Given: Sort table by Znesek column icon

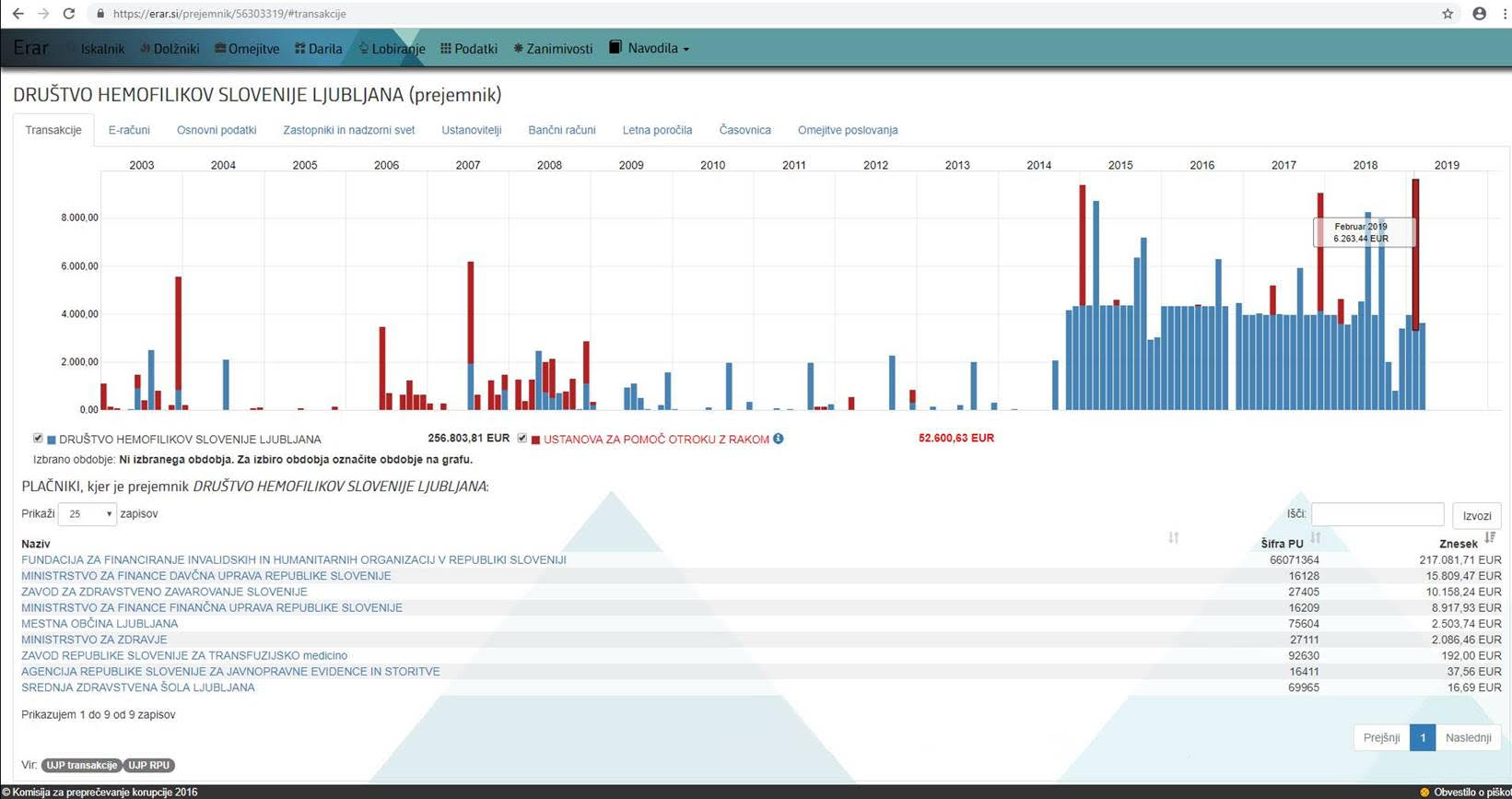Looking at the screenshot, I should click(x=1490, y=538).
